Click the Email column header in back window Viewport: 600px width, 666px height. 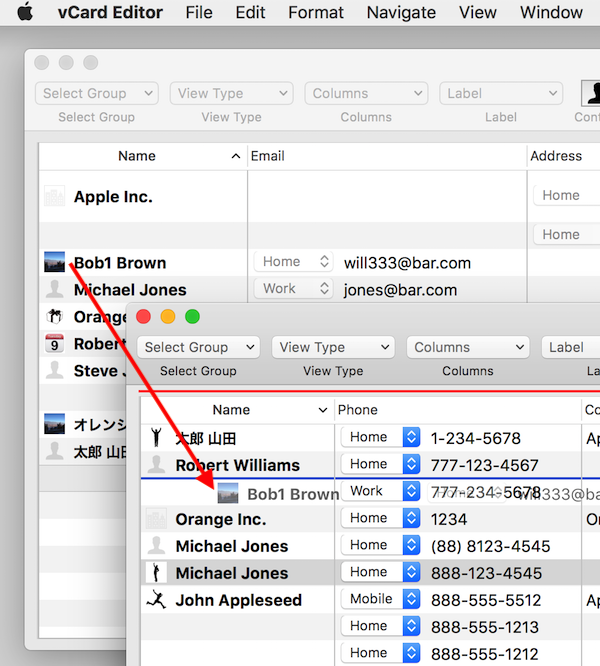pos(387,156)
